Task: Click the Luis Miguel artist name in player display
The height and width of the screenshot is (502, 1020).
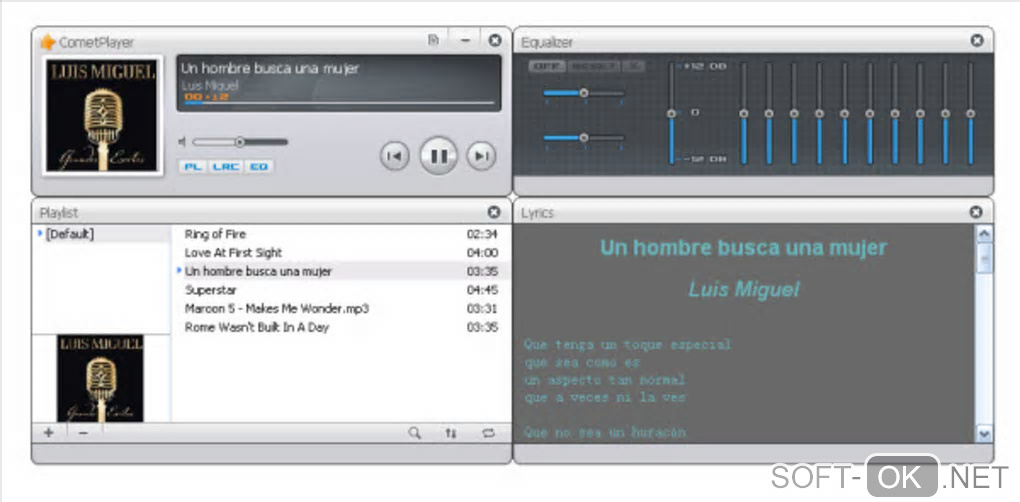Action: coord(209,85)
